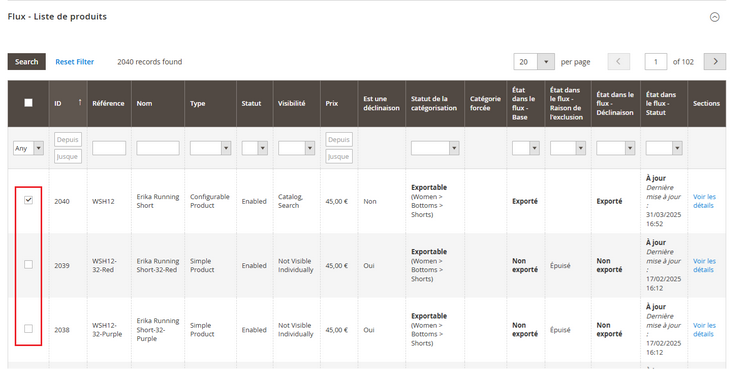Open Voir les détails for product 2039
The height and width of the screenshot is (372, 735).
(x=704, y=265)
